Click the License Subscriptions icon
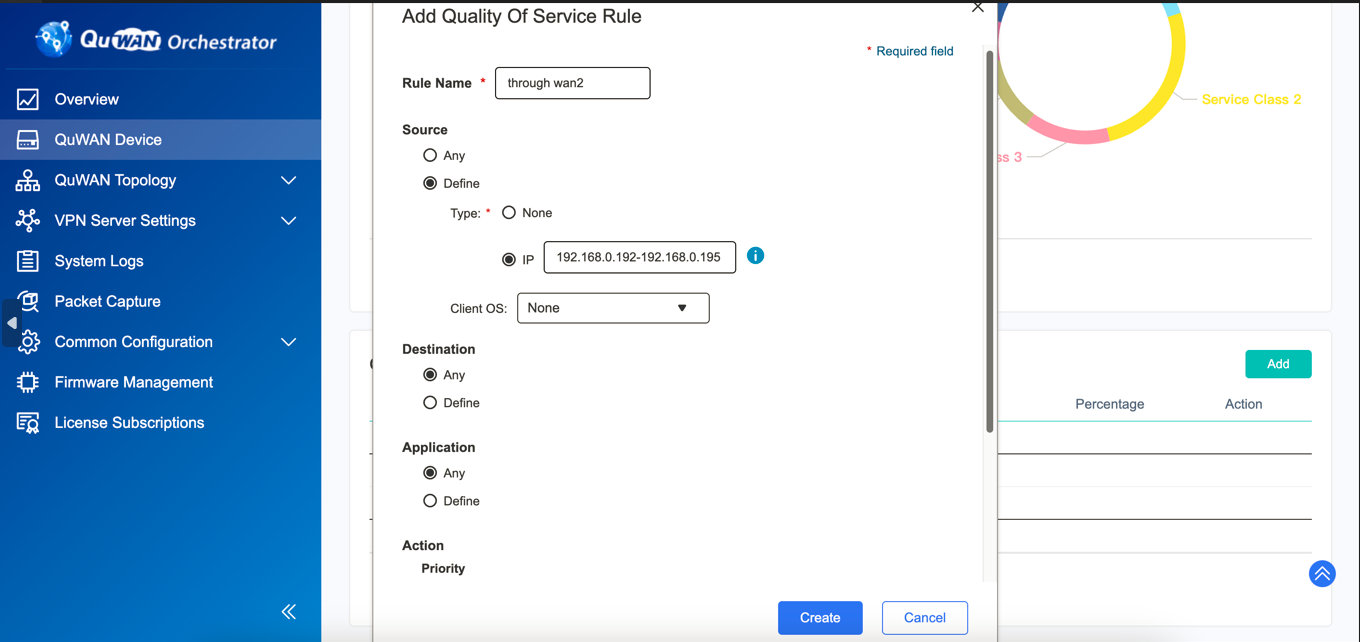Screen dimensions: 1360x642 (x=28, y=423)
